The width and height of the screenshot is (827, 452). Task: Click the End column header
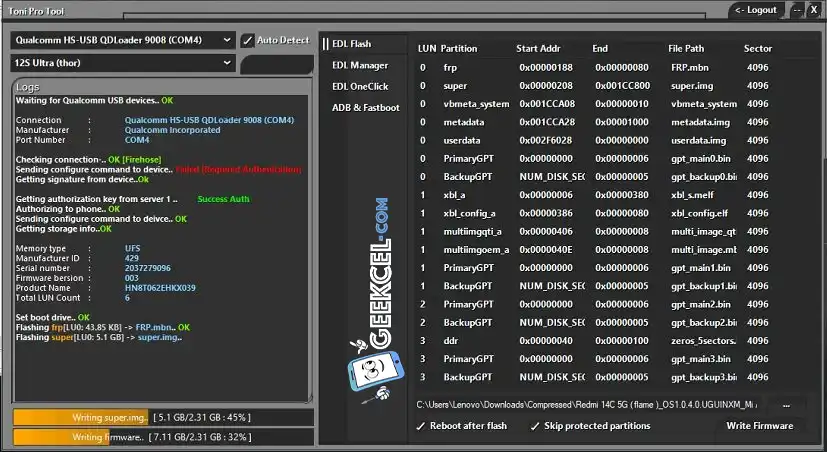tap(600, 49)
